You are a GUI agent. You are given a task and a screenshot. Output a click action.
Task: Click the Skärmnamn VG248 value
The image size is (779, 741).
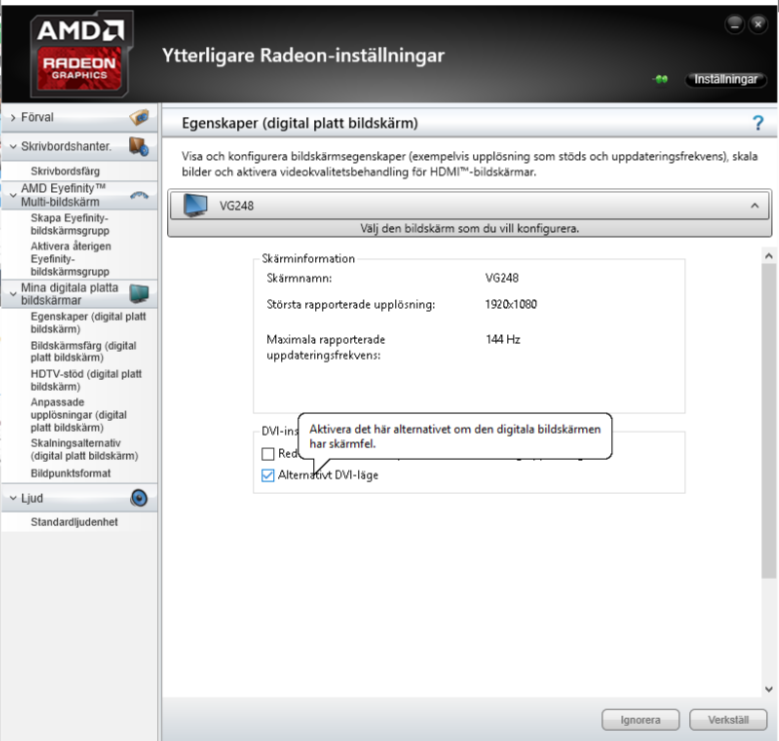coord(502,278)
